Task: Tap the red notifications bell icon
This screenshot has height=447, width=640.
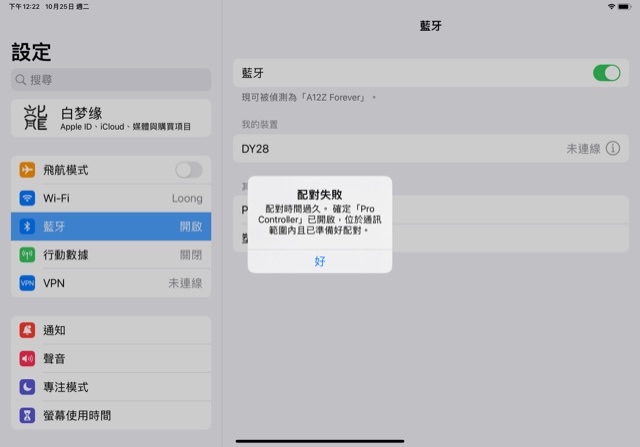Action: coord(27,330)
